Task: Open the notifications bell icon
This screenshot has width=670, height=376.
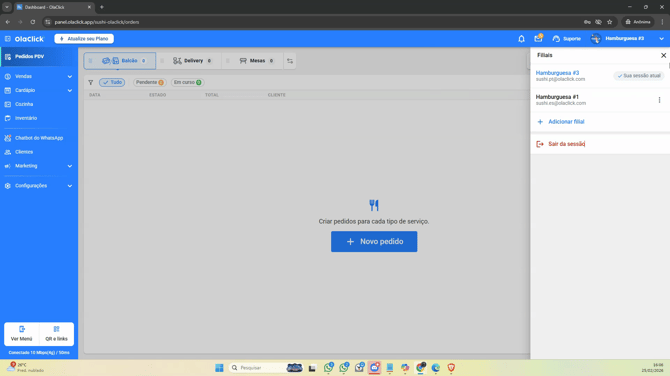Action: [521, 39]
